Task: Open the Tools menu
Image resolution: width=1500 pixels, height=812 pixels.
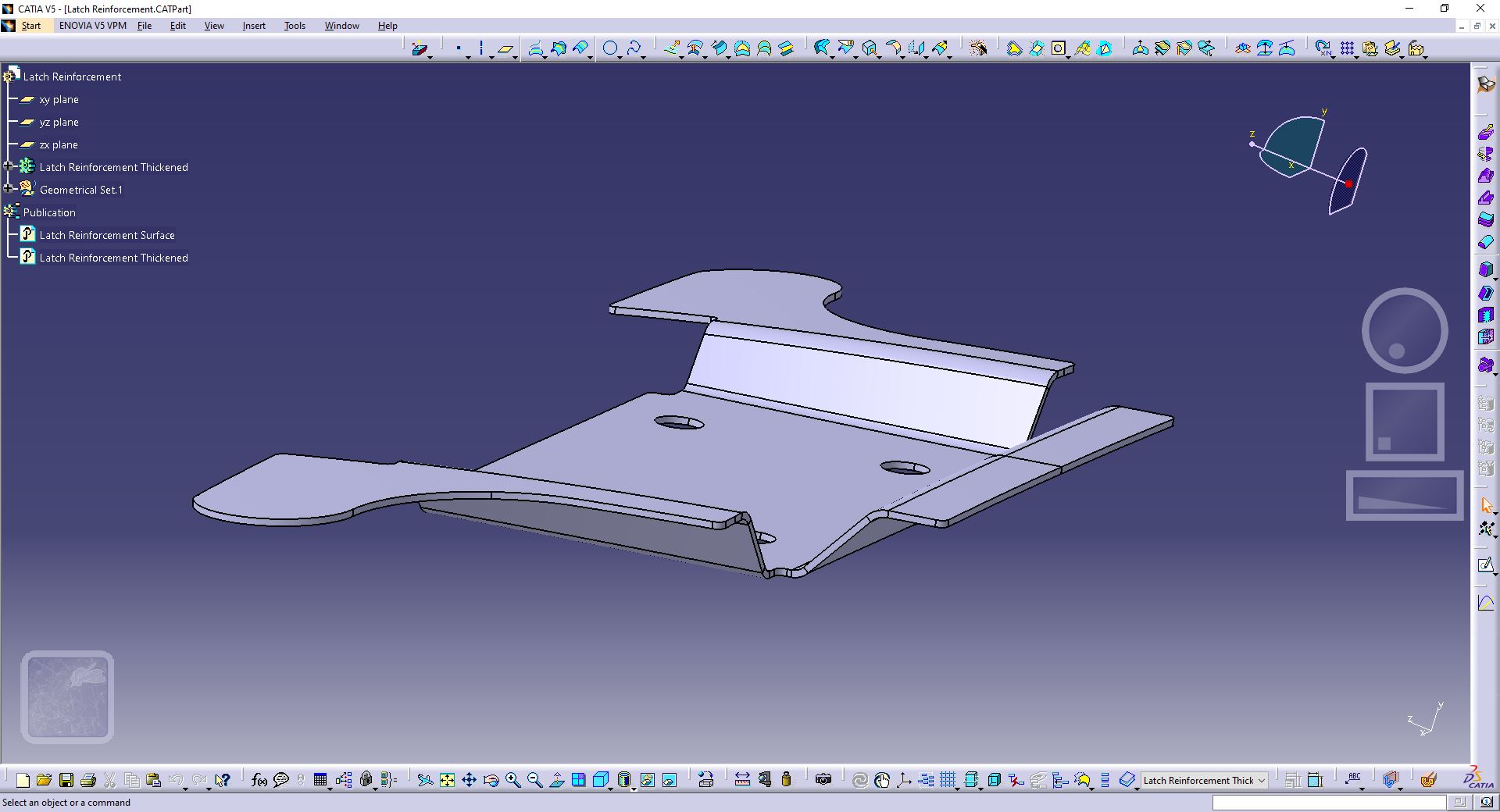Action: click(295, 26)
